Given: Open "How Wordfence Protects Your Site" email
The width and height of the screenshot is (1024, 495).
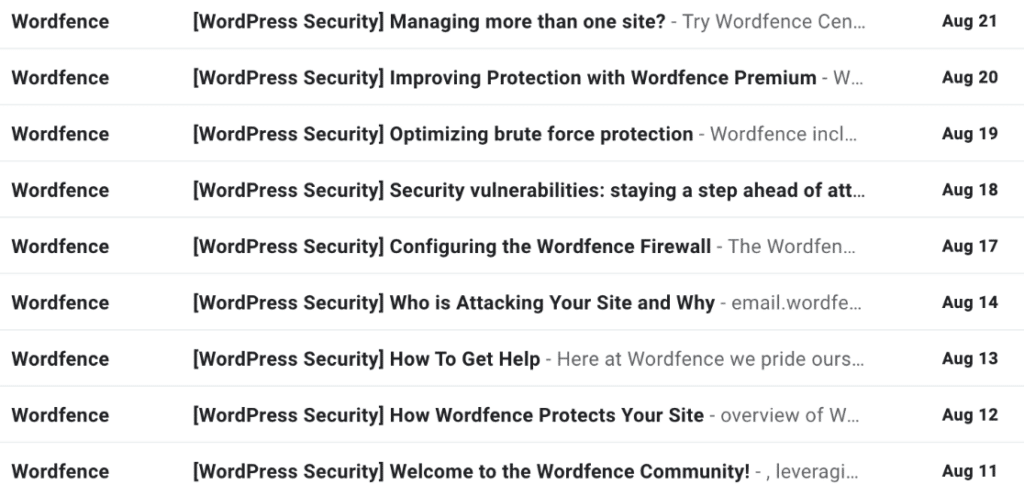Looking at the screenshot, I should (x=546, y=415).
